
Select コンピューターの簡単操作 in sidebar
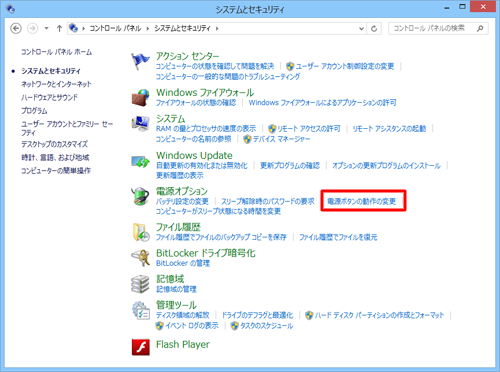56,171
